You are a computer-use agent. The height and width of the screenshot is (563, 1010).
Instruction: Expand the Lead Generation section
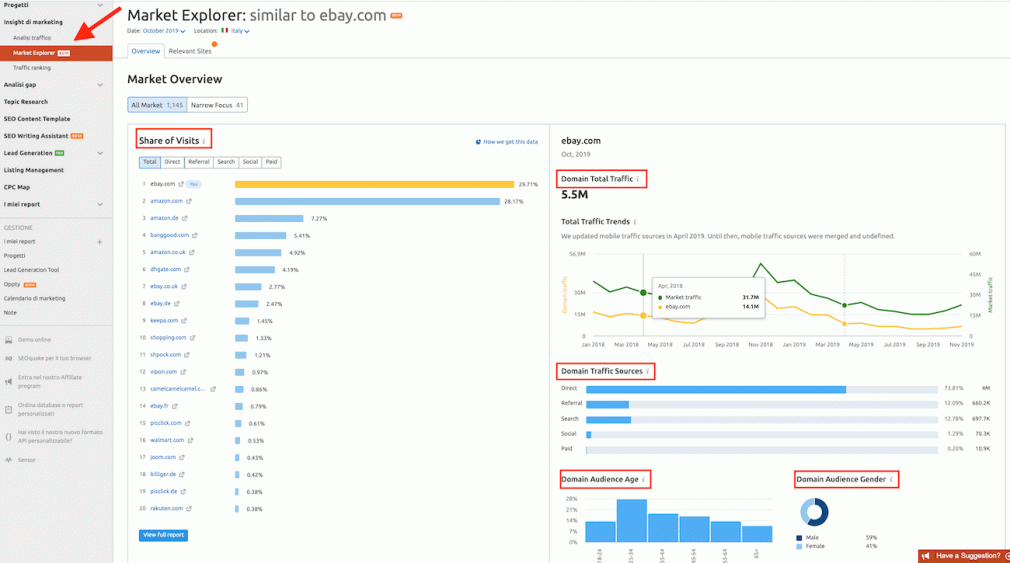click(100, 153)
